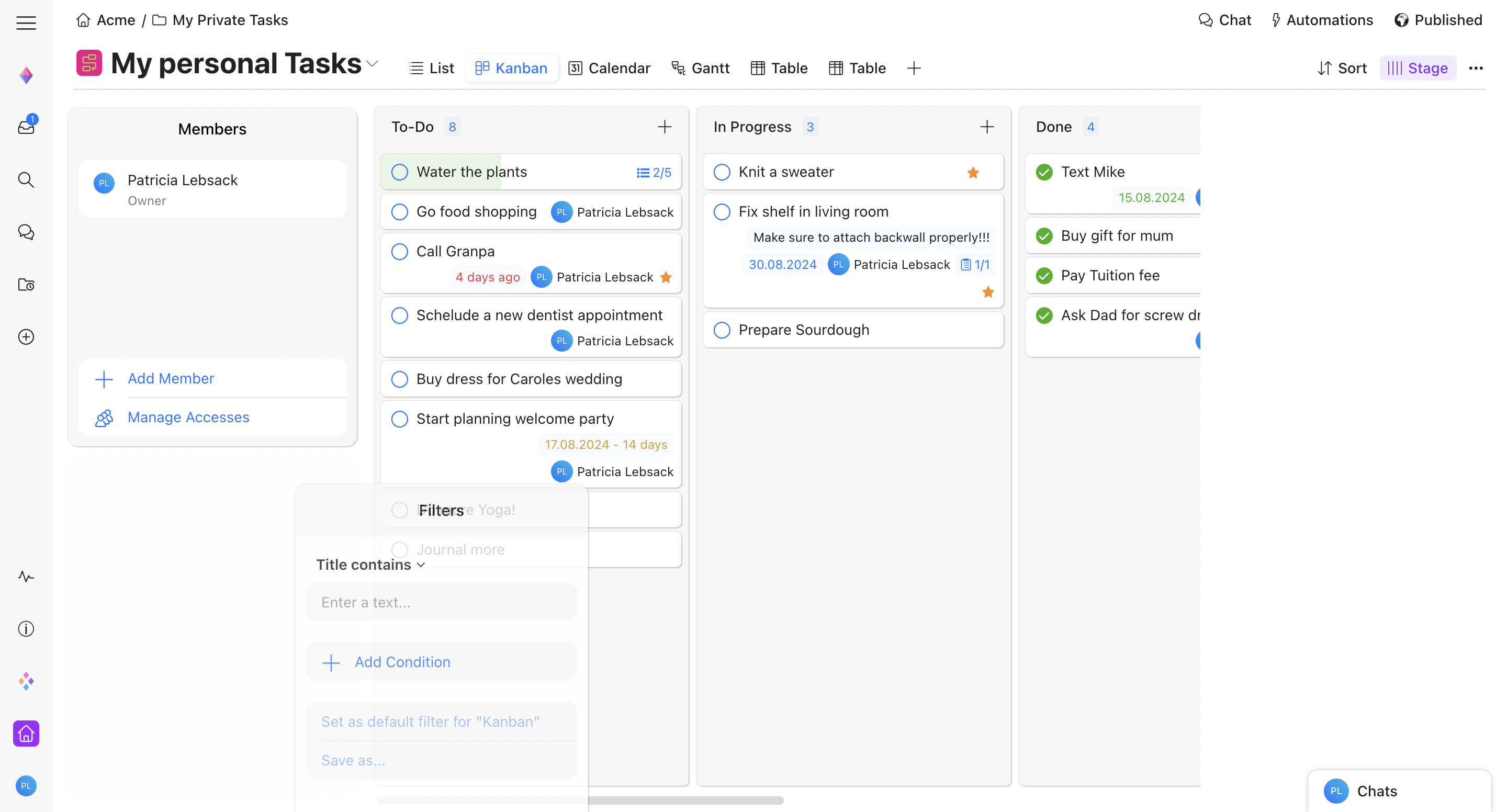Click the Enter a text filter field
Viewport: 1507px width, 812px height.
pos(441,602)
